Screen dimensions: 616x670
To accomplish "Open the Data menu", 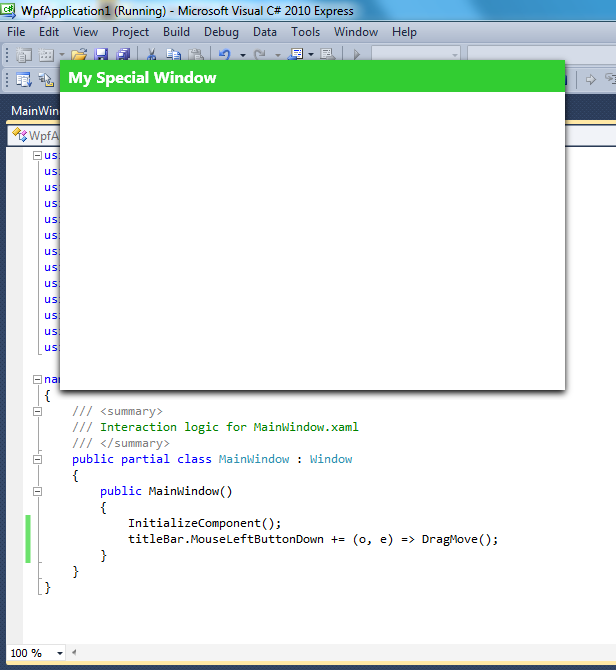I will coord(265,32).
